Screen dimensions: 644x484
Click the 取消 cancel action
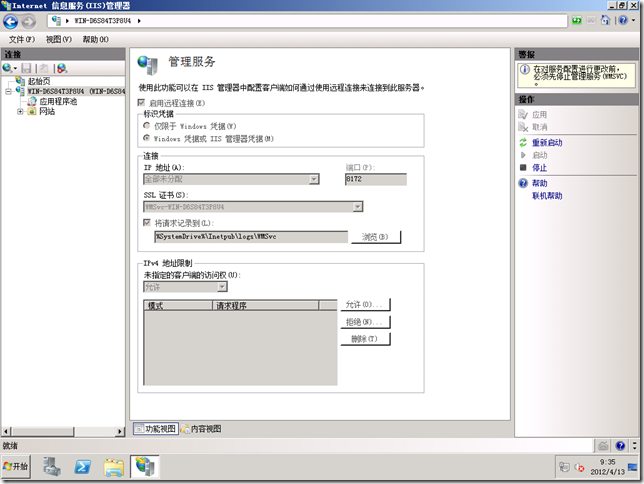pos(540,127)
